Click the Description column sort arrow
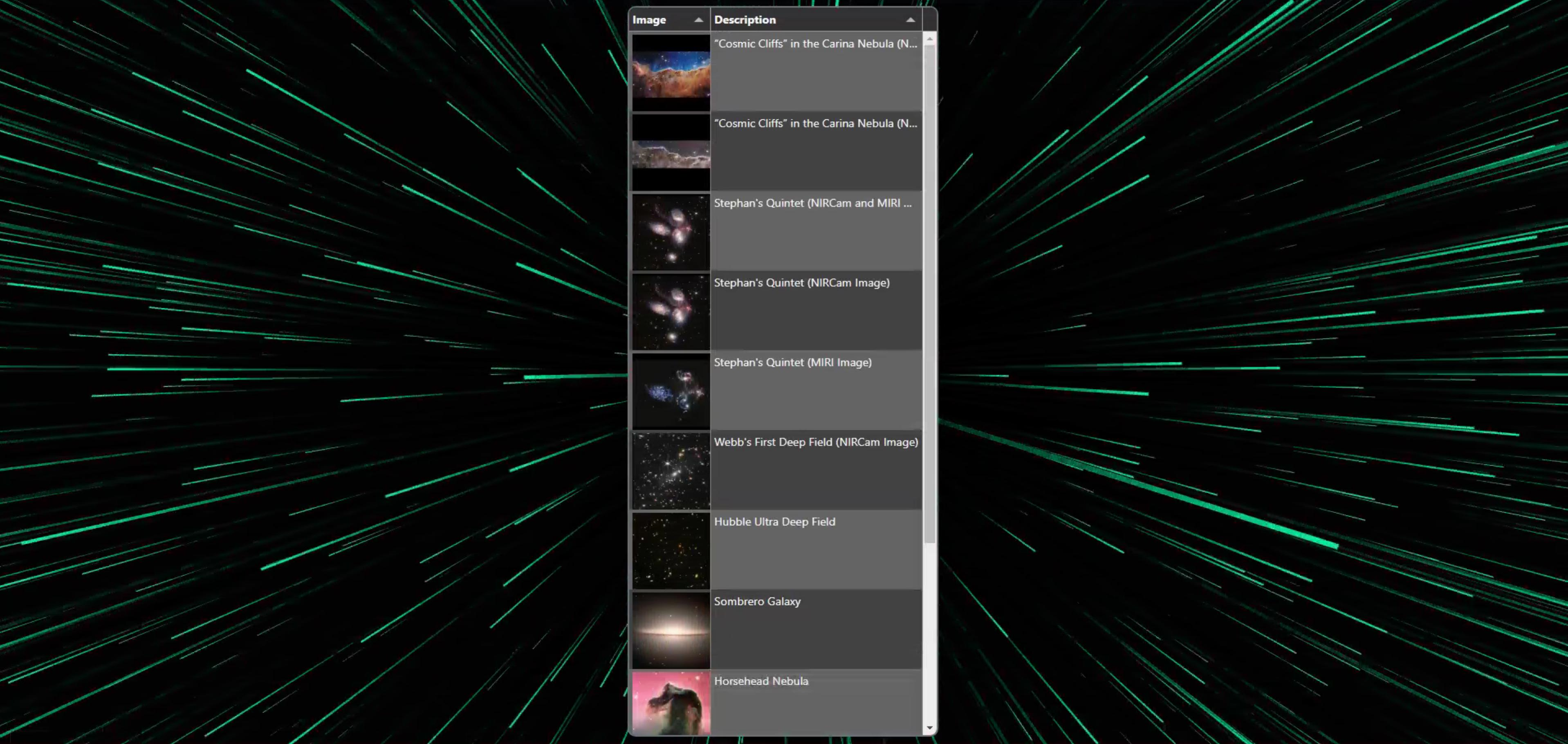Viewport: 1568px width, 744px height. [910, 20]
